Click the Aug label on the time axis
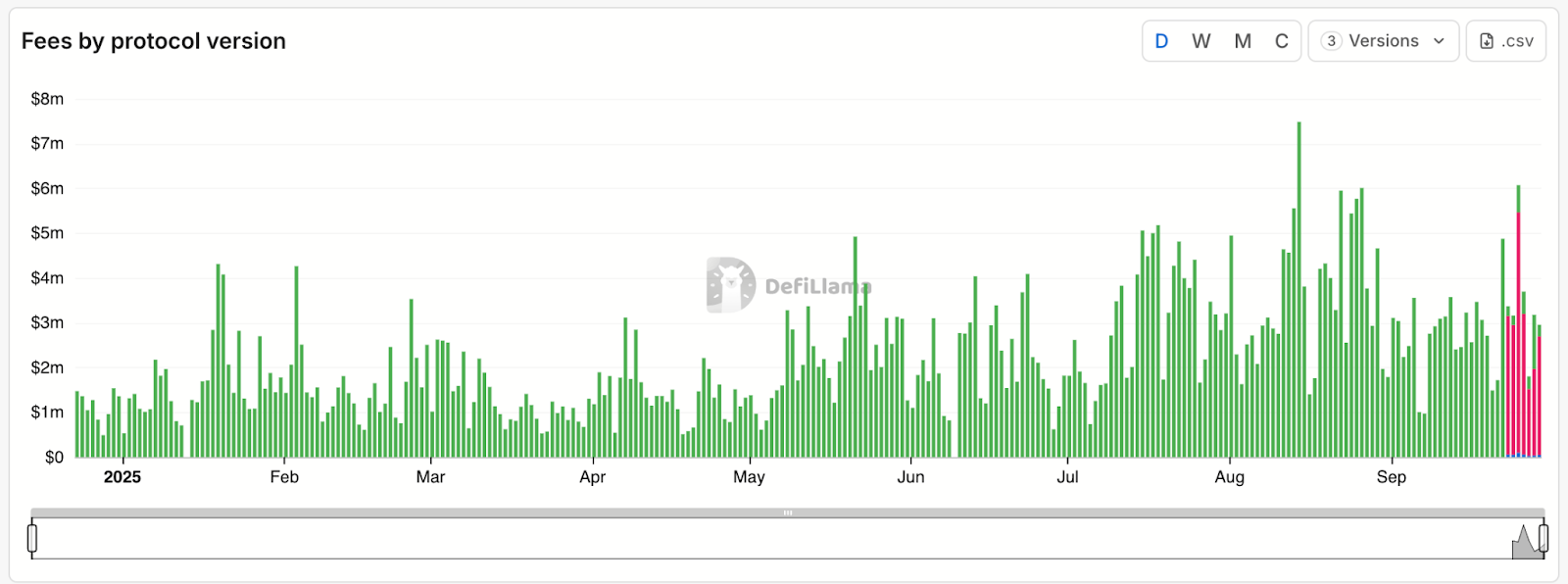The width and height of the screenshot is (1568, 584). 1229,477
